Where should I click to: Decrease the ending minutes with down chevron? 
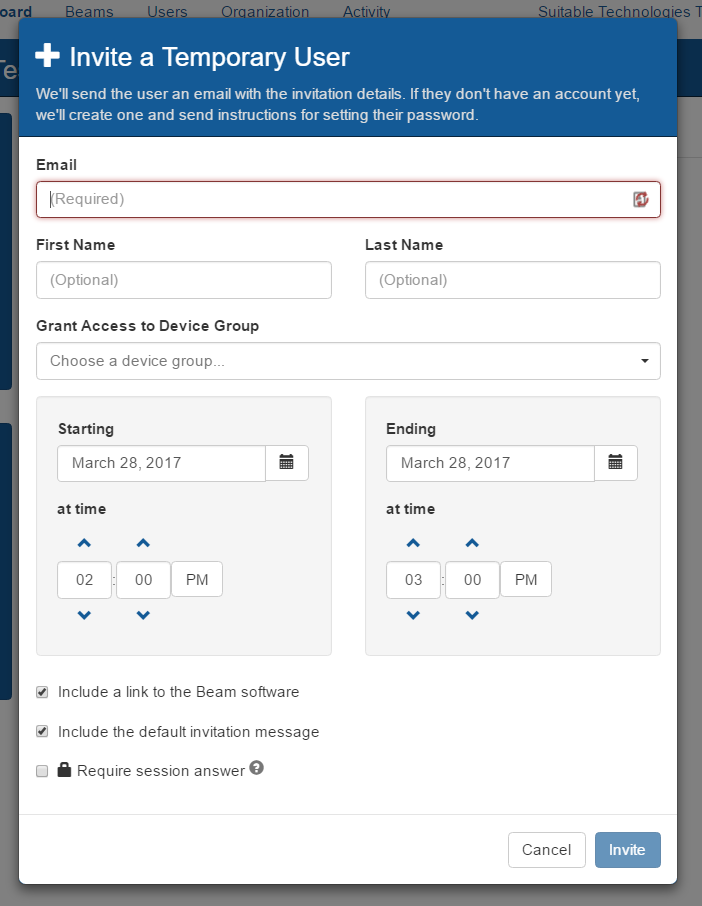[x=472, y=615]
